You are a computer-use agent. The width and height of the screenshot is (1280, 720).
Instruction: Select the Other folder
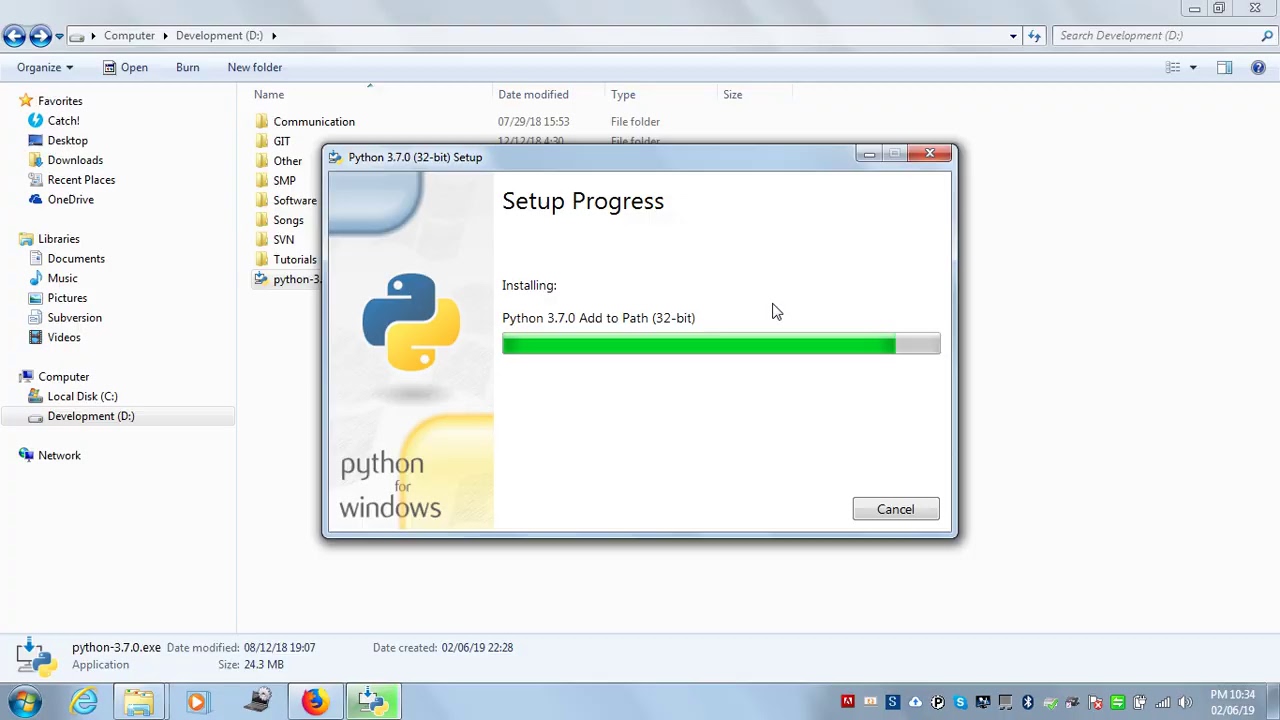[287, 161]
